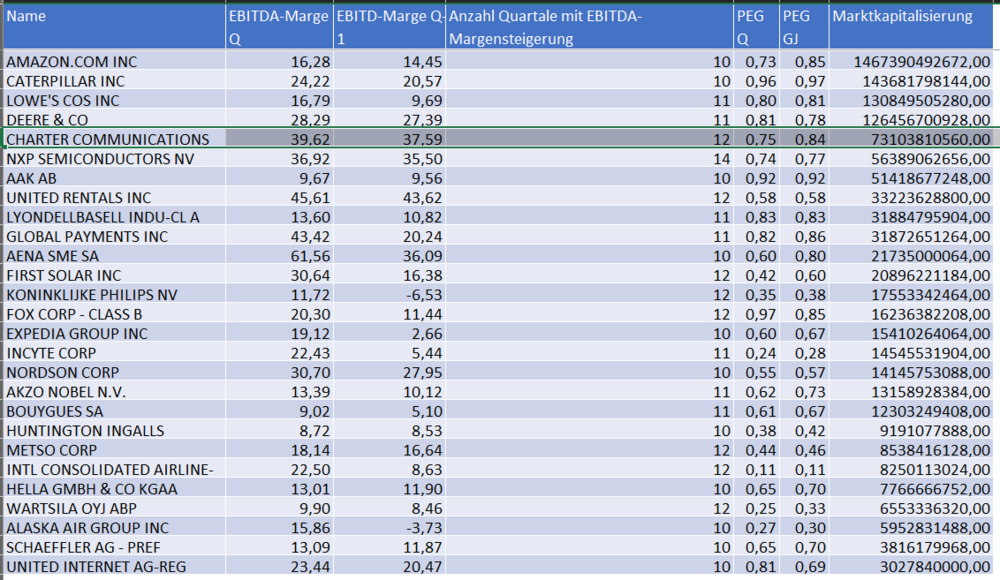
Task: Select the LYONDELLBASELL INDU-CL A cell
Action: (x=114, y=217)
